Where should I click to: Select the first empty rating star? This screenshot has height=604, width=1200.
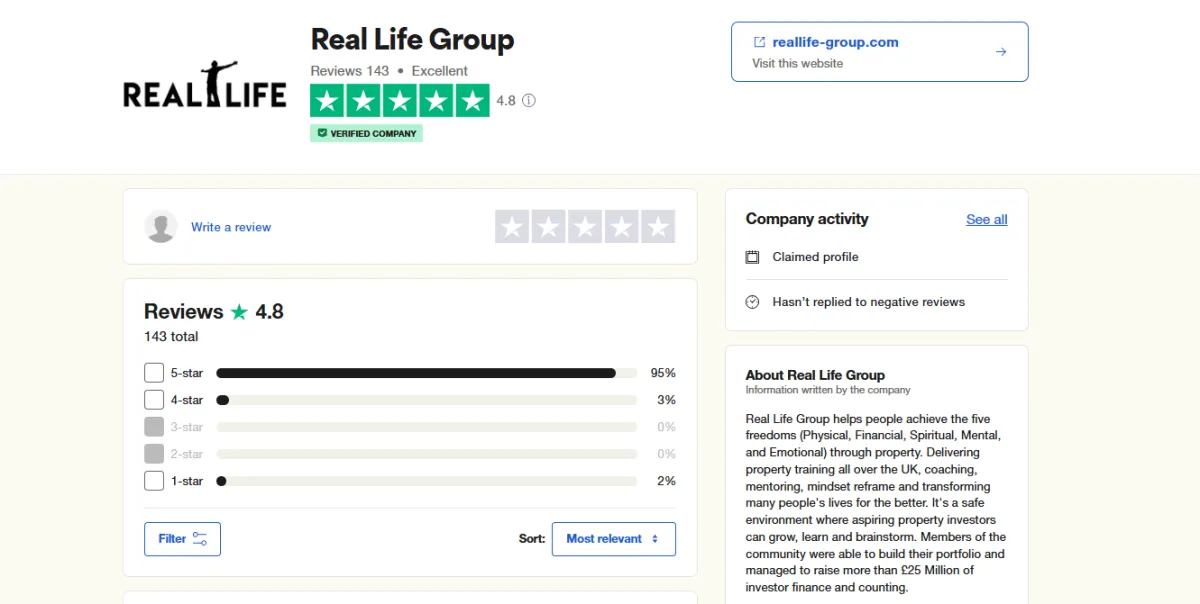pyautogui.click(x=512, y=227)
